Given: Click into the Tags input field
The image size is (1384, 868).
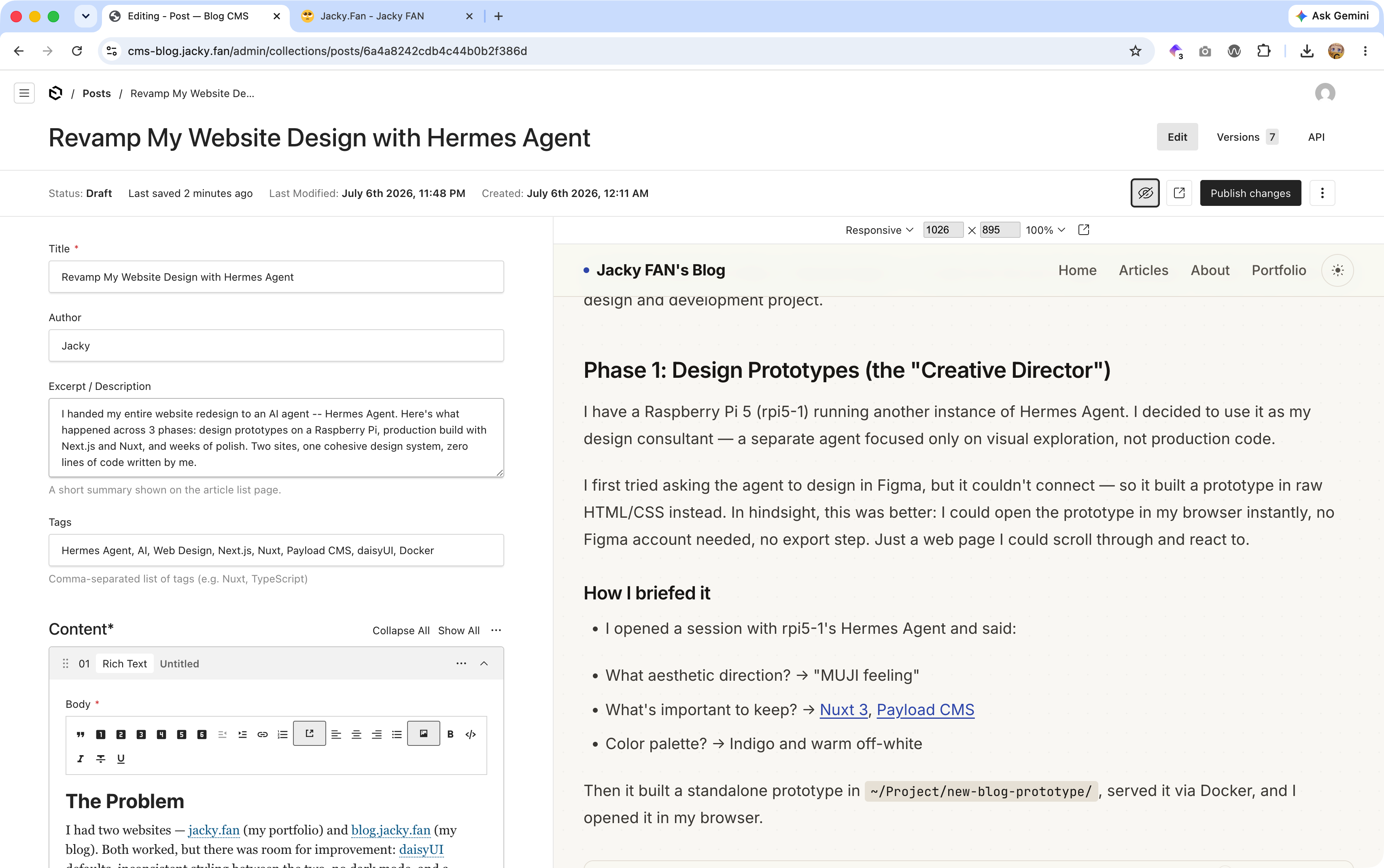Looking at the screenshot, I should coord(276,550).
